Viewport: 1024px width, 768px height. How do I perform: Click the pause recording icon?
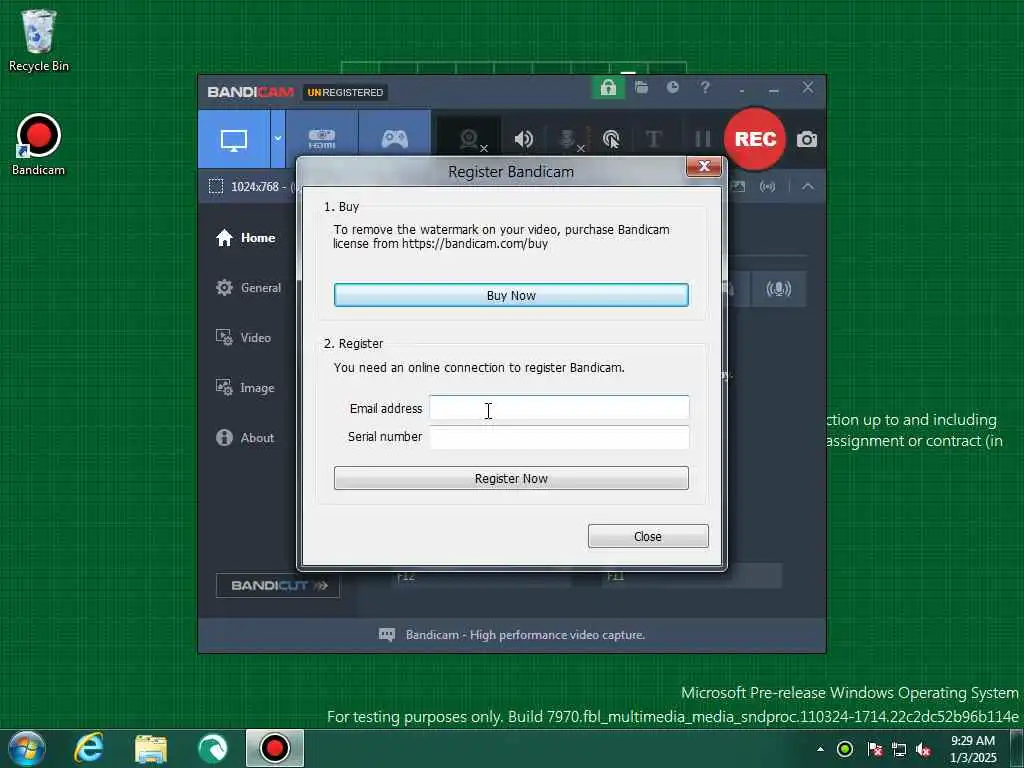702,139
